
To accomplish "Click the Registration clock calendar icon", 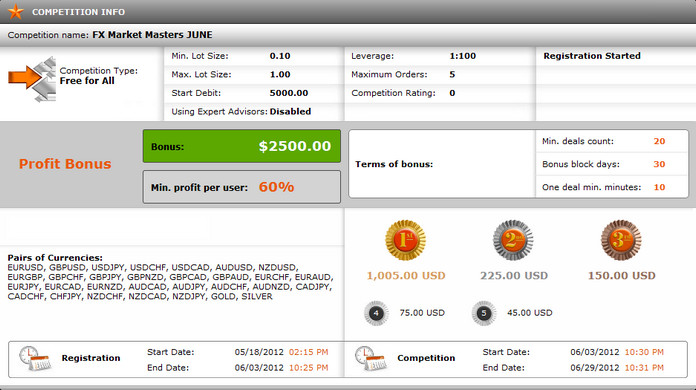I will (x=35, y=358).
